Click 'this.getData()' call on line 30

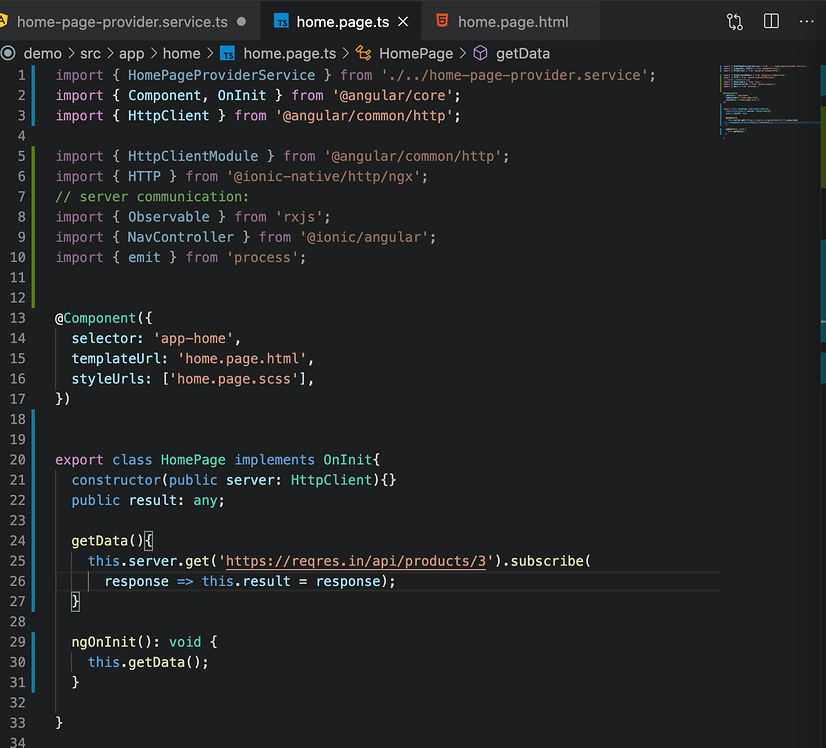click(x=148, y=662)
